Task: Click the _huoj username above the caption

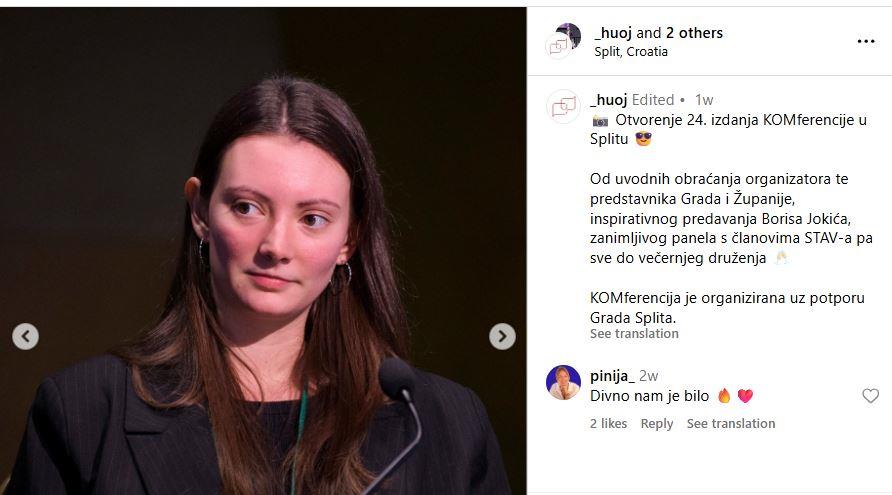Action: 609,100
